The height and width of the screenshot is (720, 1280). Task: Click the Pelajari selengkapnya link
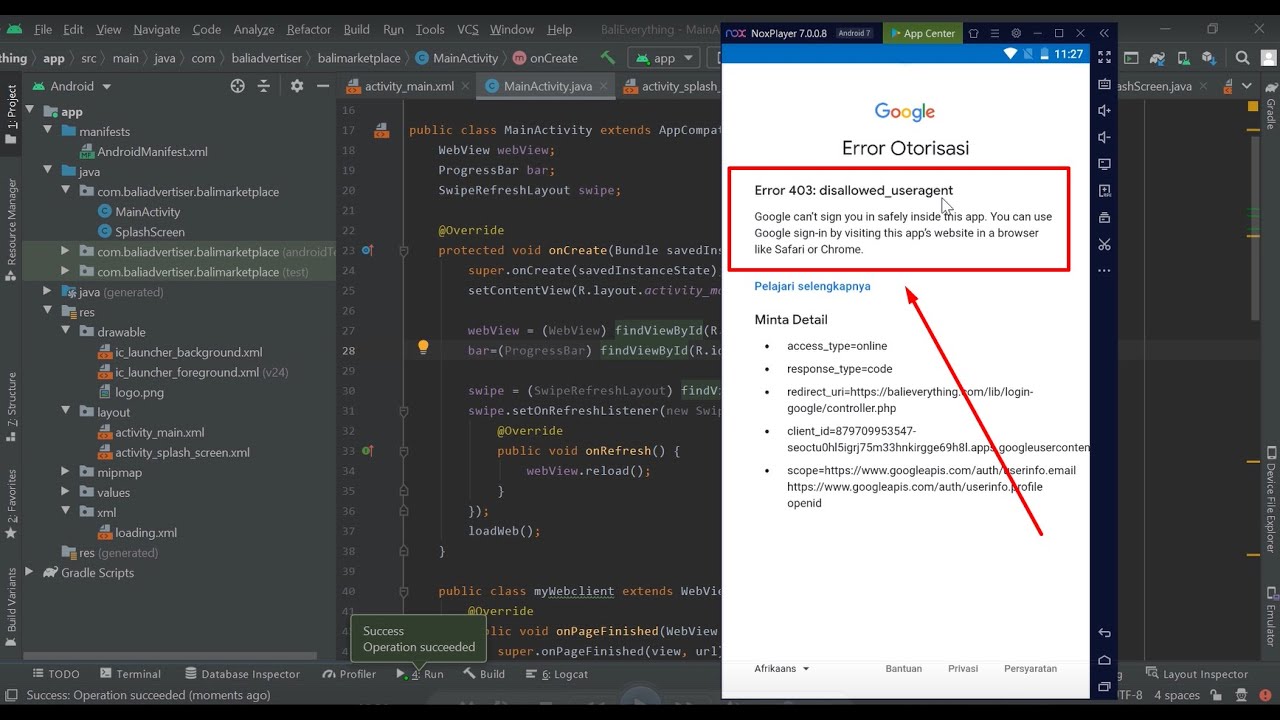(812, 286)
